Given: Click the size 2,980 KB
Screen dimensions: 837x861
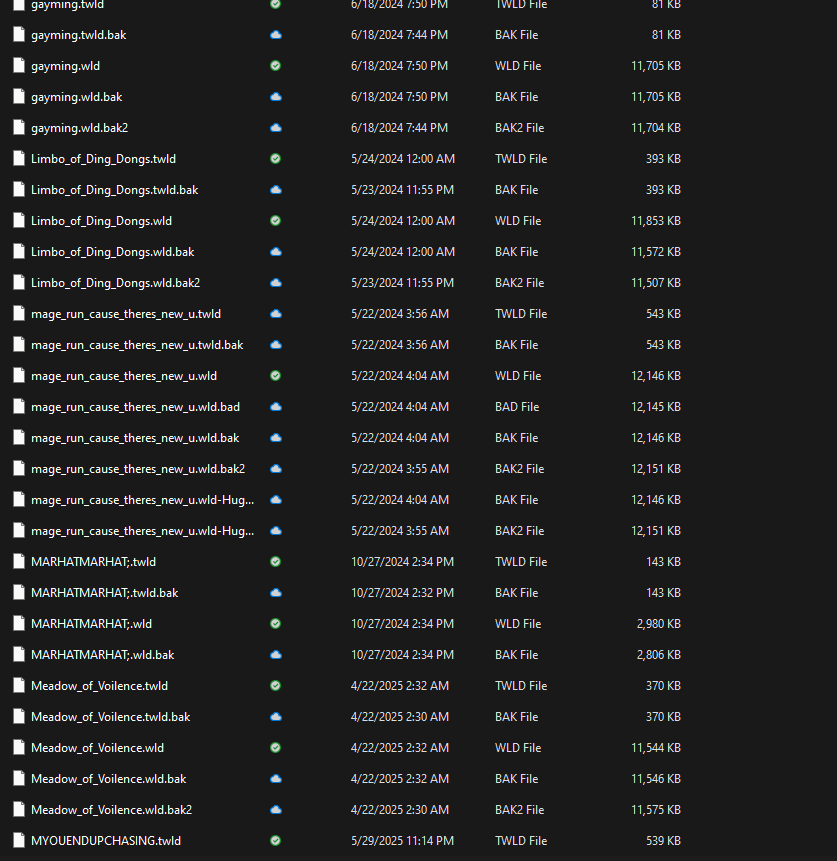Looking at the screenshot, I should (x=659, y=624).
